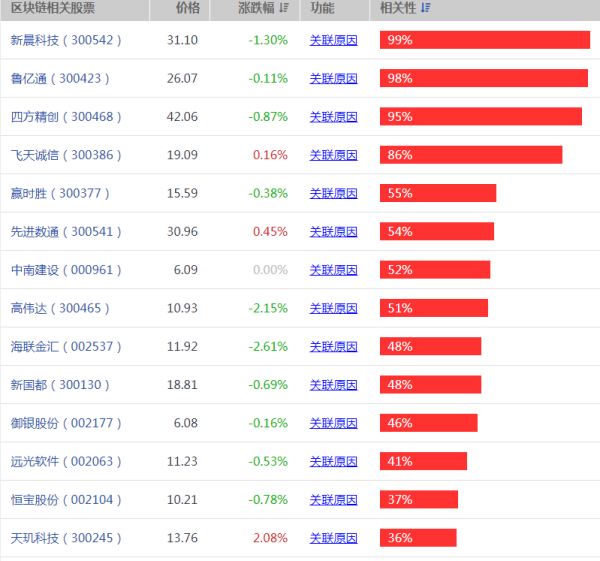600x561 pixels.
Task: Click the 41% correlation bar for 远光软件
Action: [423, 461]
